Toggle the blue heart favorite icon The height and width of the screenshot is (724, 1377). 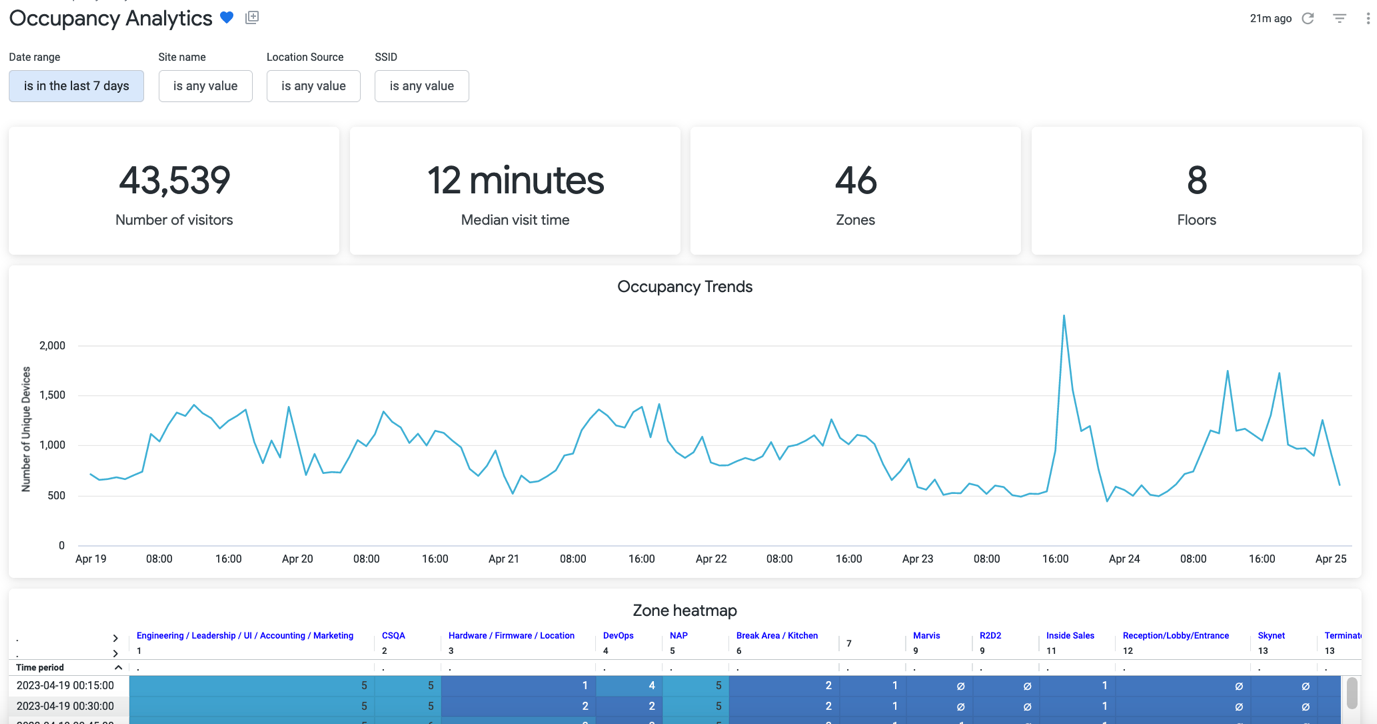[x=227, y=18]
